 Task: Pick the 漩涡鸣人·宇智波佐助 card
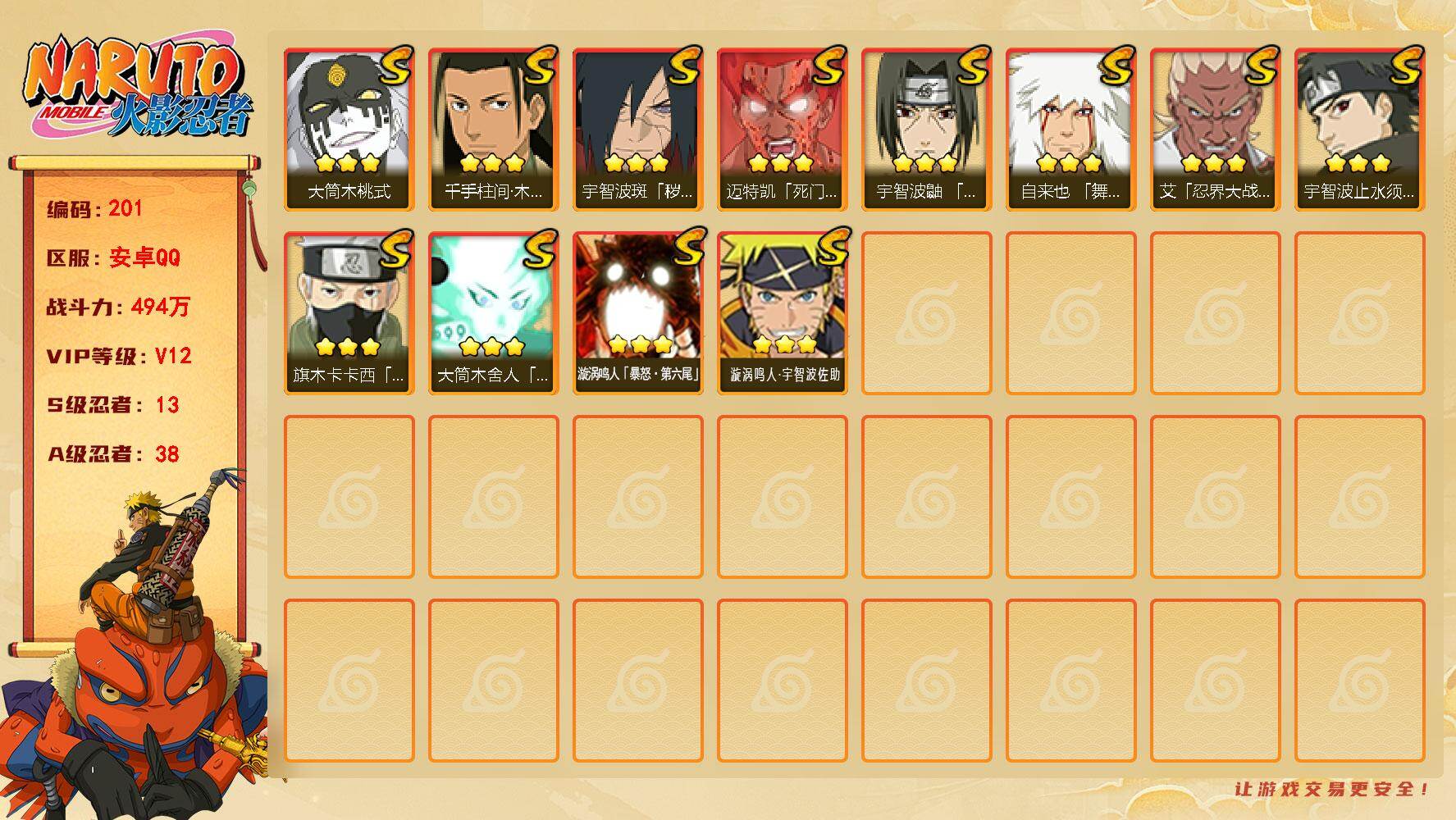pyautogui.click(x=782, y=313)
